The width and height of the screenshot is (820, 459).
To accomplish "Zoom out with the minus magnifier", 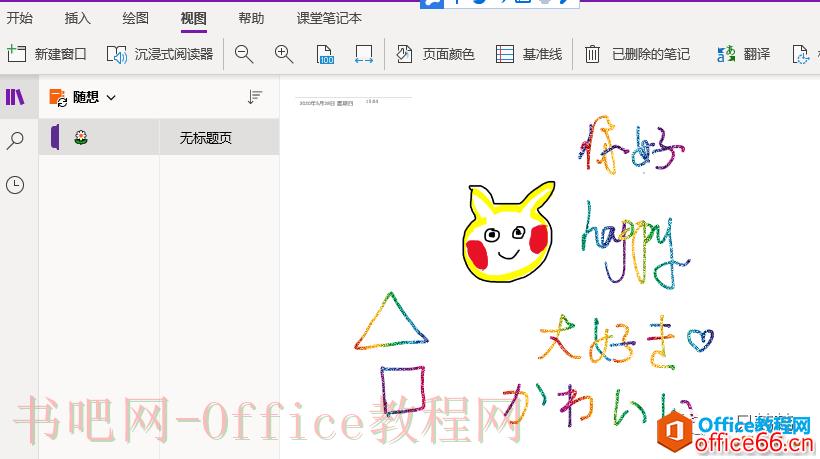I will (244, 54).
